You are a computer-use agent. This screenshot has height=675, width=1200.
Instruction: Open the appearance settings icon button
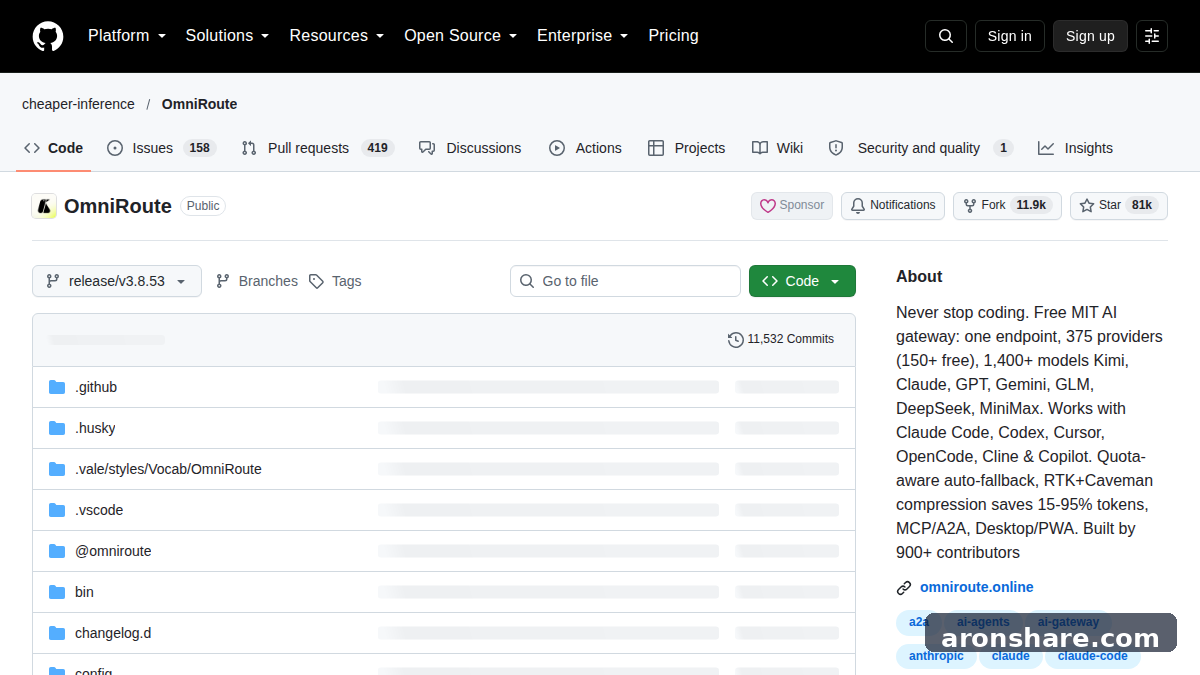click(x=1152, y=36)
